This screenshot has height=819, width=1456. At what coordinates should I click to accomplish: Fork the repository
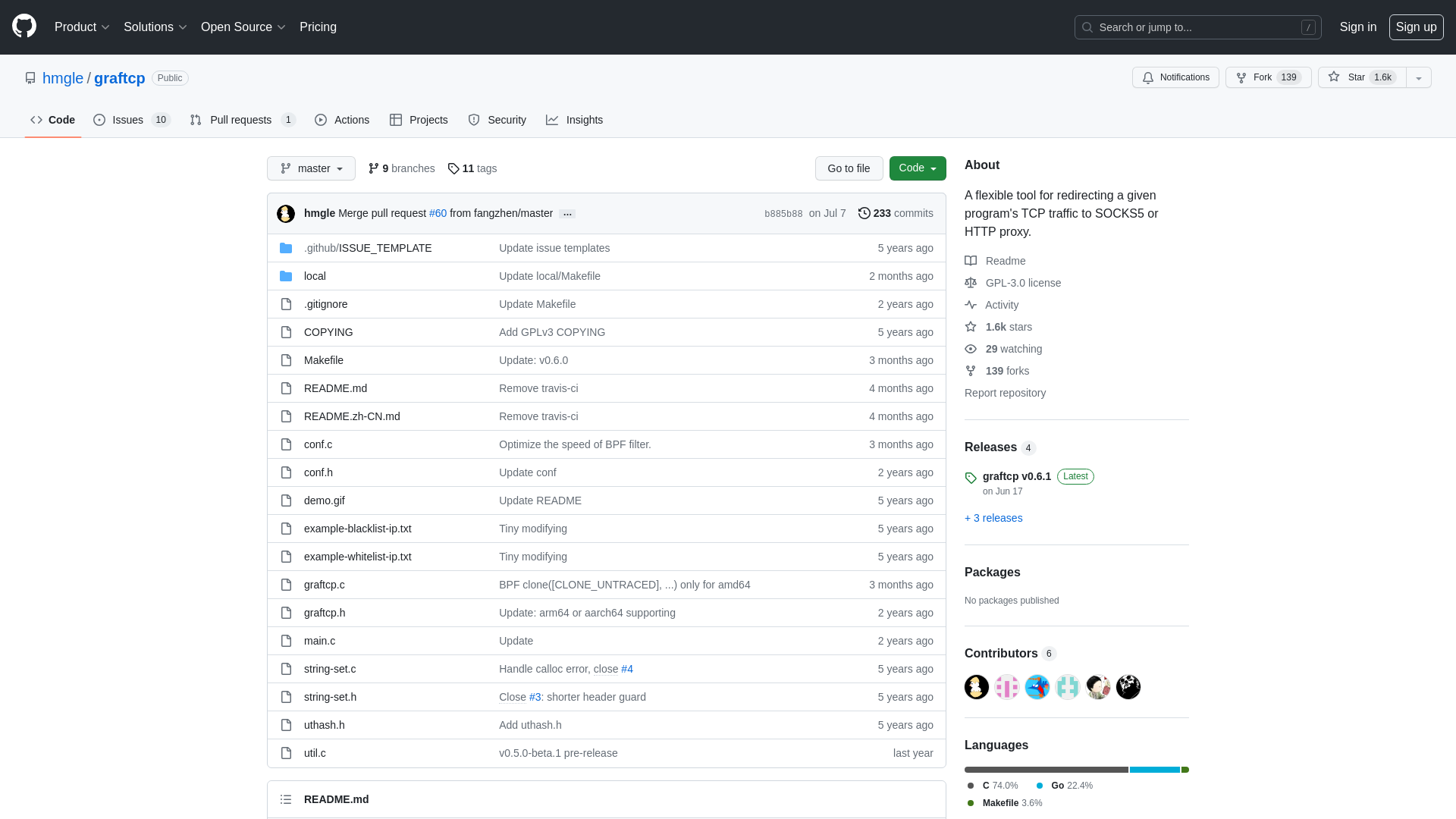[1268, 77]
